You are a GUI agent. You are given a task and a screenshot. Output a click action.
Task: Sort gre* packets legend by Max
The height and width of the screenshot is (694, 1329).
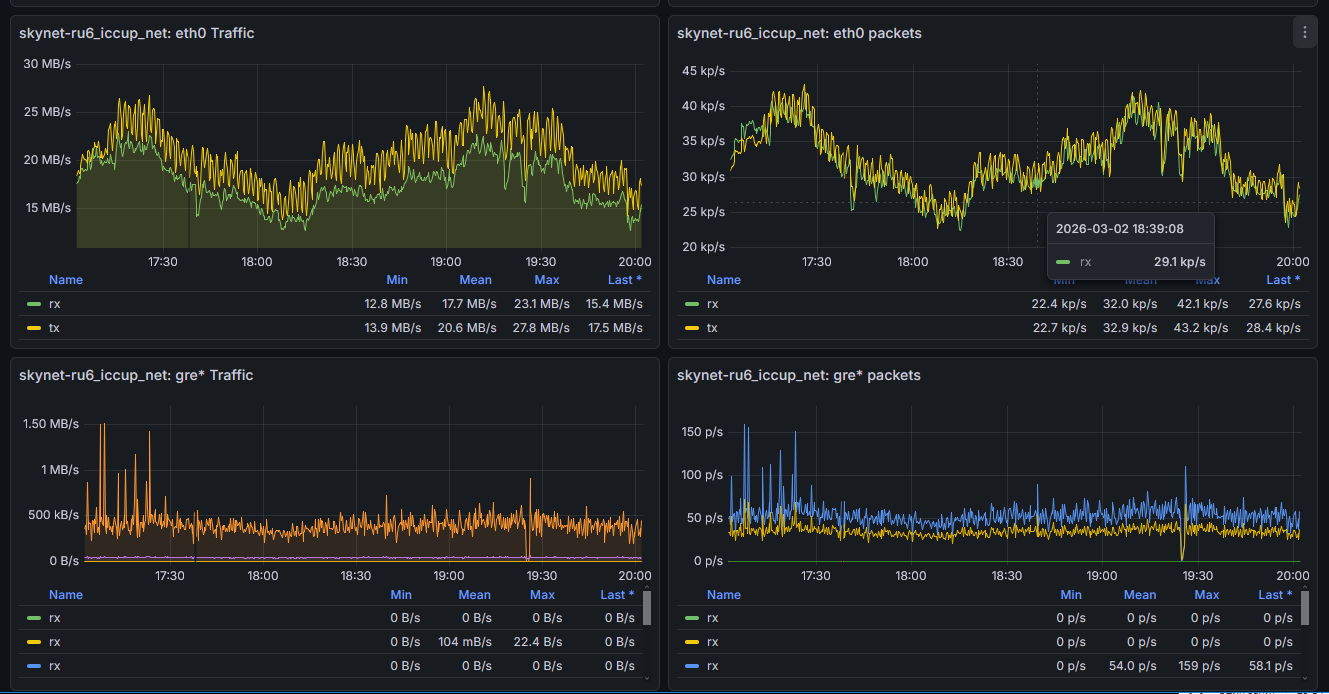click(1207, 595)
